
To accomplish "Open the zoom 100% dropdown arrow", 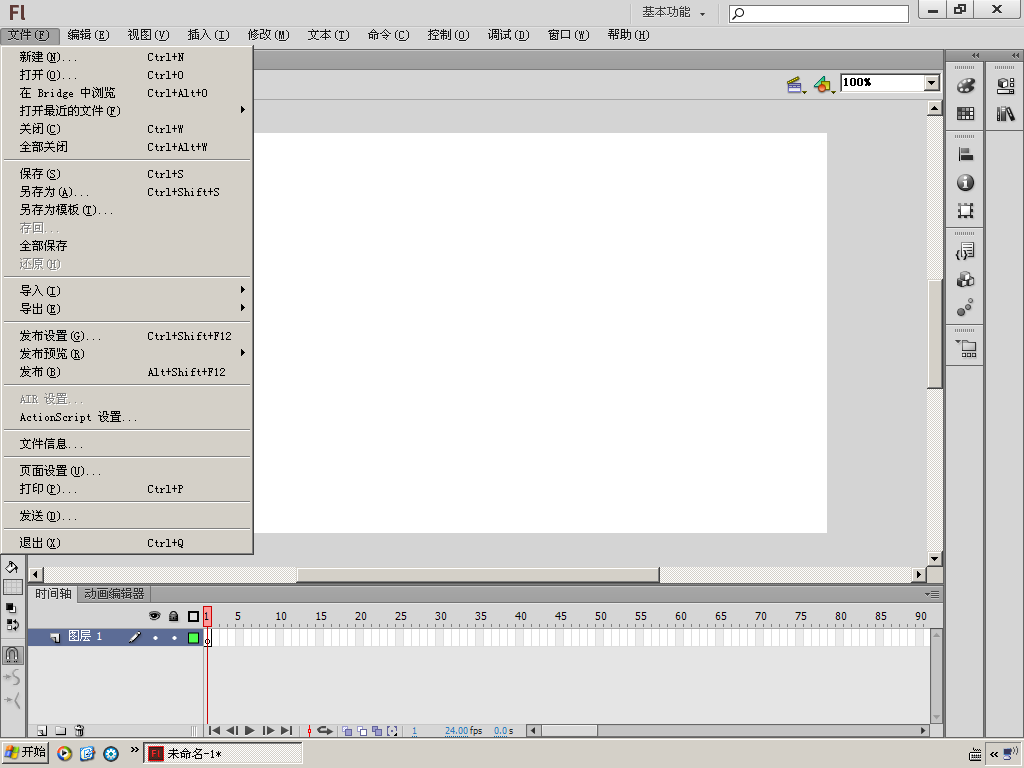I will click(932, 82).
